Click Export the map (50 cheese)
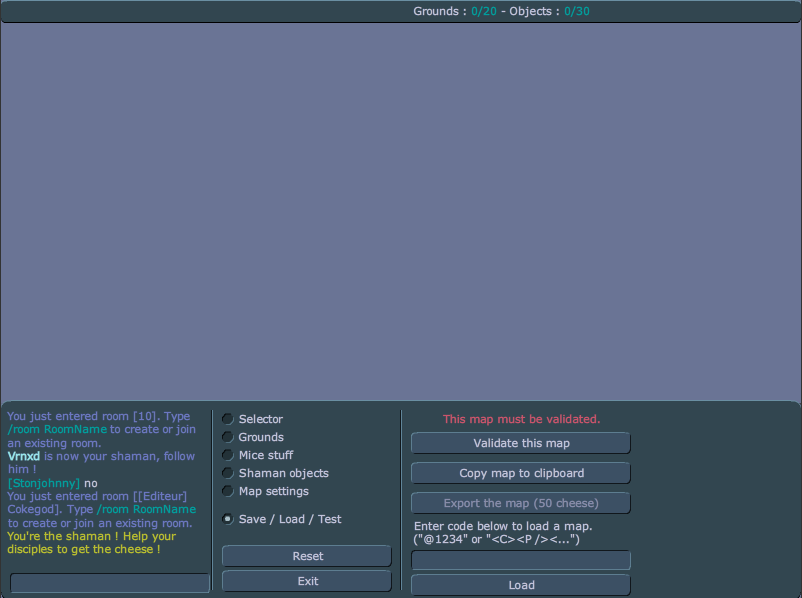Image resolution: width=802 pixels, height=598 pixels. [520, 503]
